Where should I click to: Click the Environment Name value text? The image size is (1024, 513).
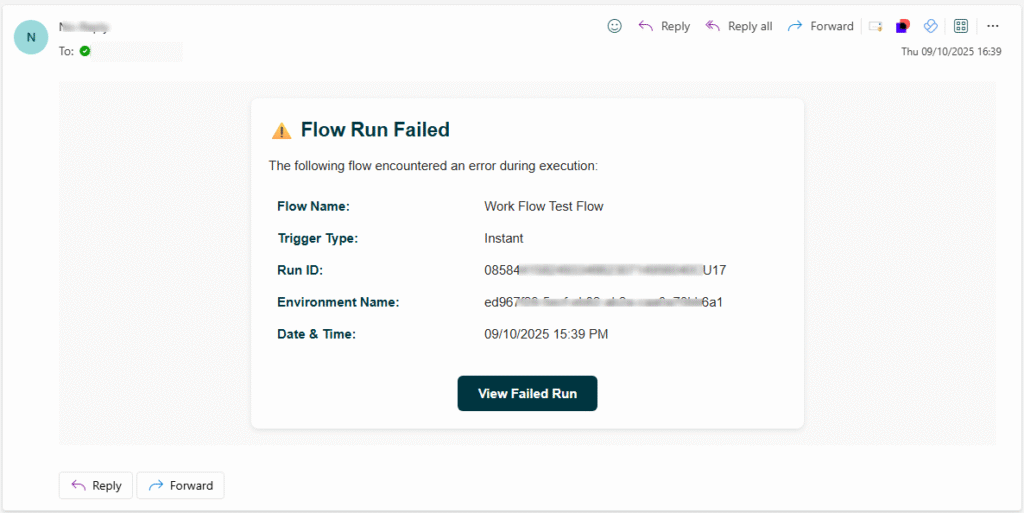603,302
